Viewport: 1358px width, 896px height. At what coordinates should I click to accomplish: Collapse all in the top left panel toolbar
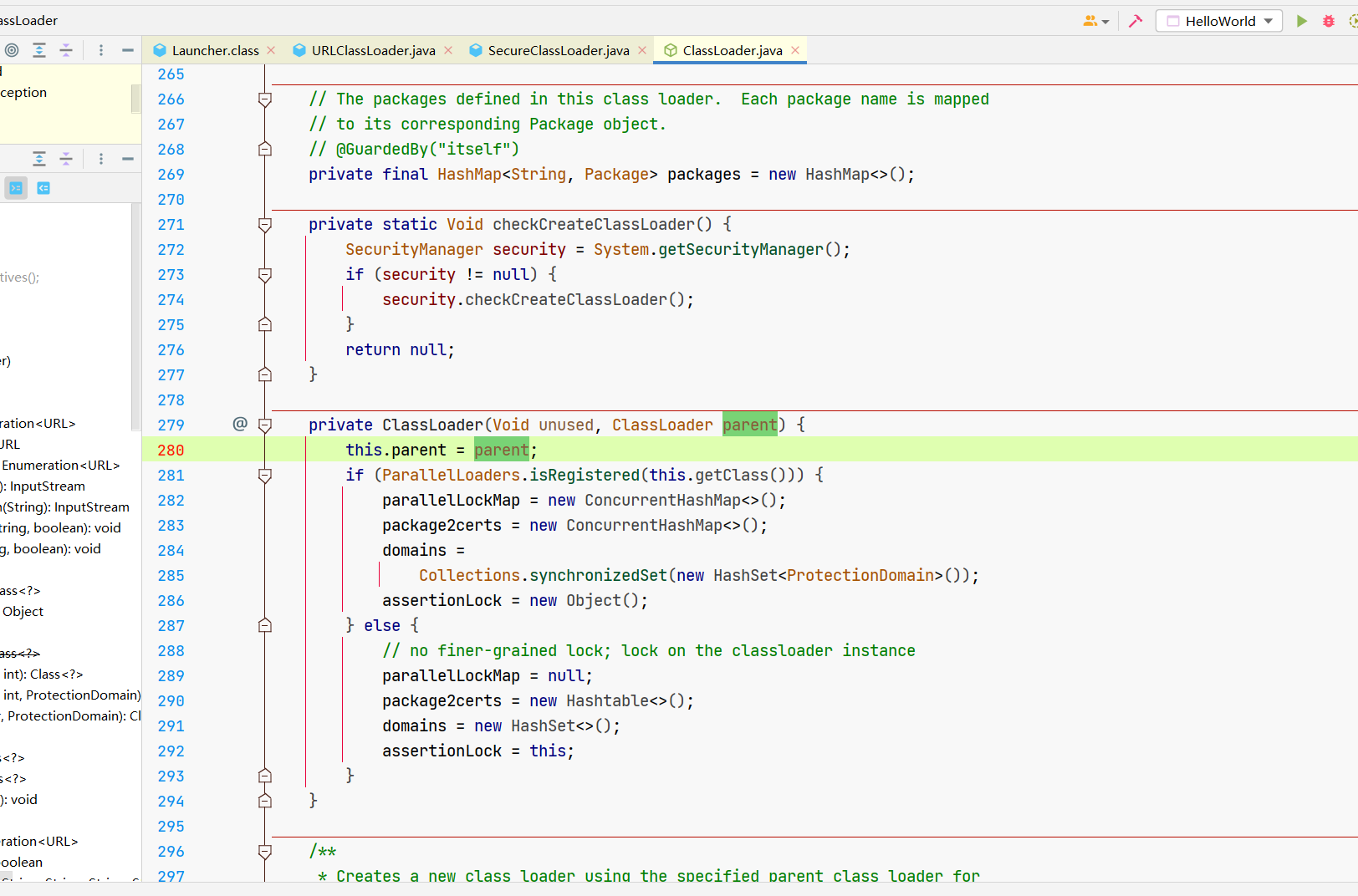66,50
